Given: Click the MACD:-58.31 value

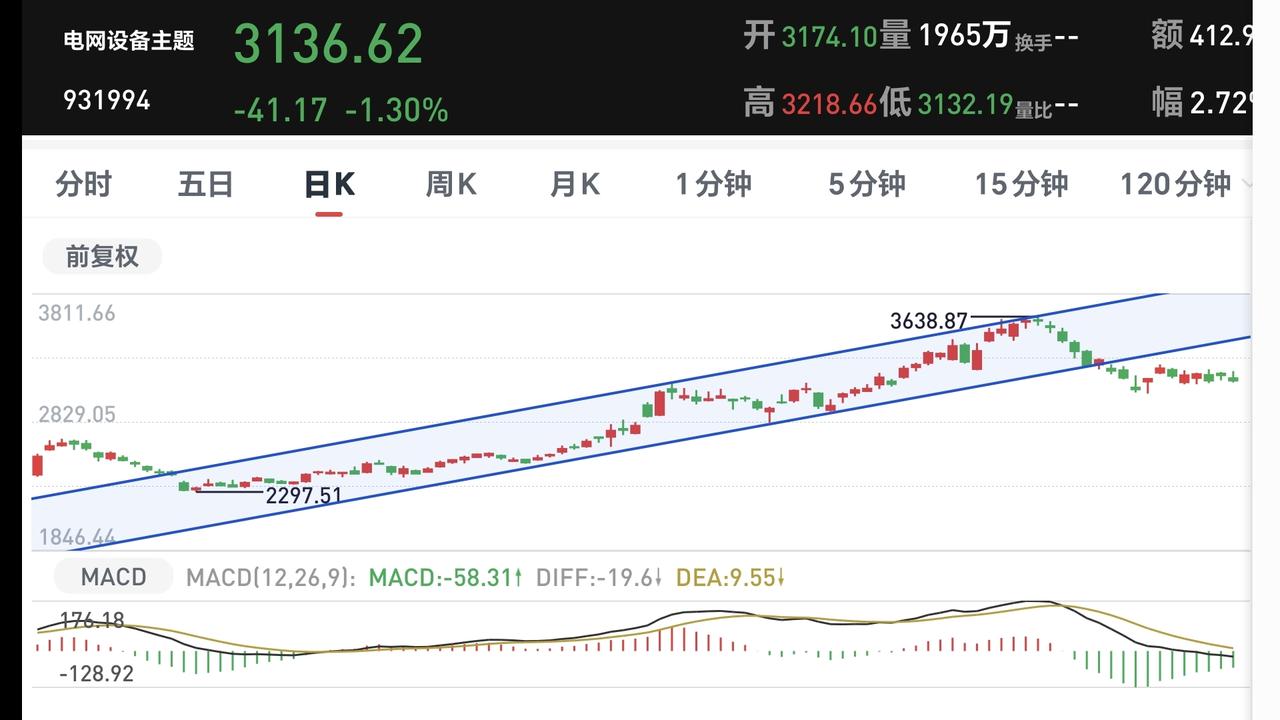Looking at the screenshot, I should pos(446,578).
